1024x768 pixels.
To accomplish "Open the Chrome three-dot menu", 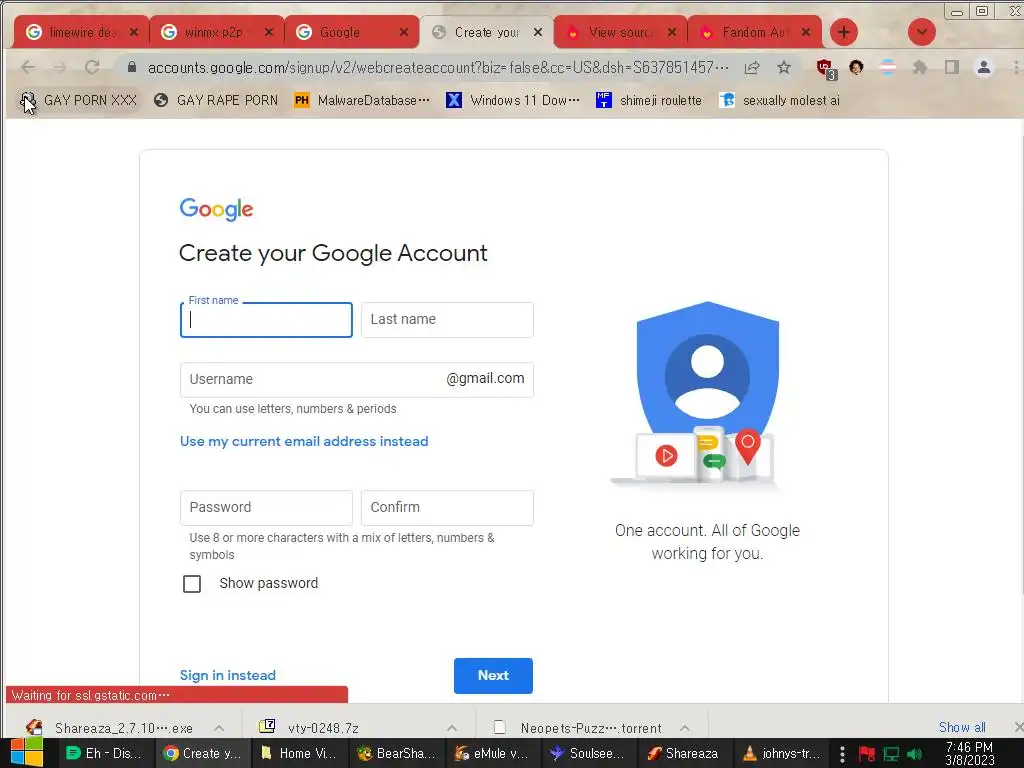I will [x=1016, y=67].
